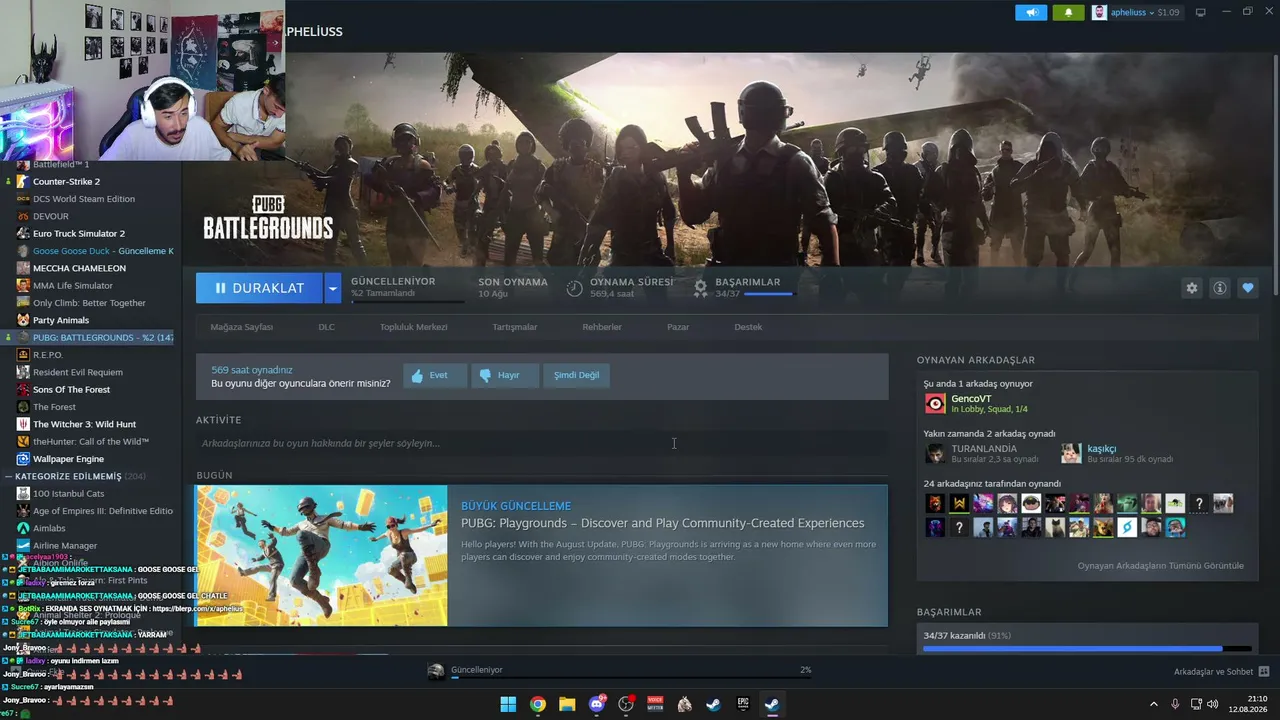Add PUBG to favorites with heart icon

click(x=1248, y=288)
